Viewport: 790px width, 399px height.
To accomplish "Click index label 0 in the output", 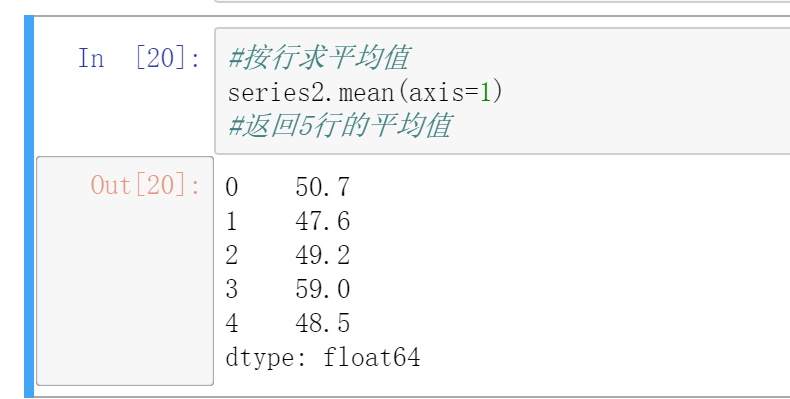I will 231,187.
